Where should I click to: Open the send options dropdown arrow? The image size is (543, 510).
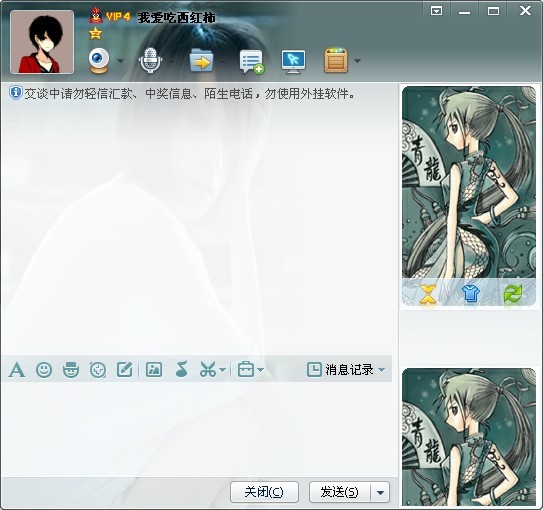(x=380, y=492)
